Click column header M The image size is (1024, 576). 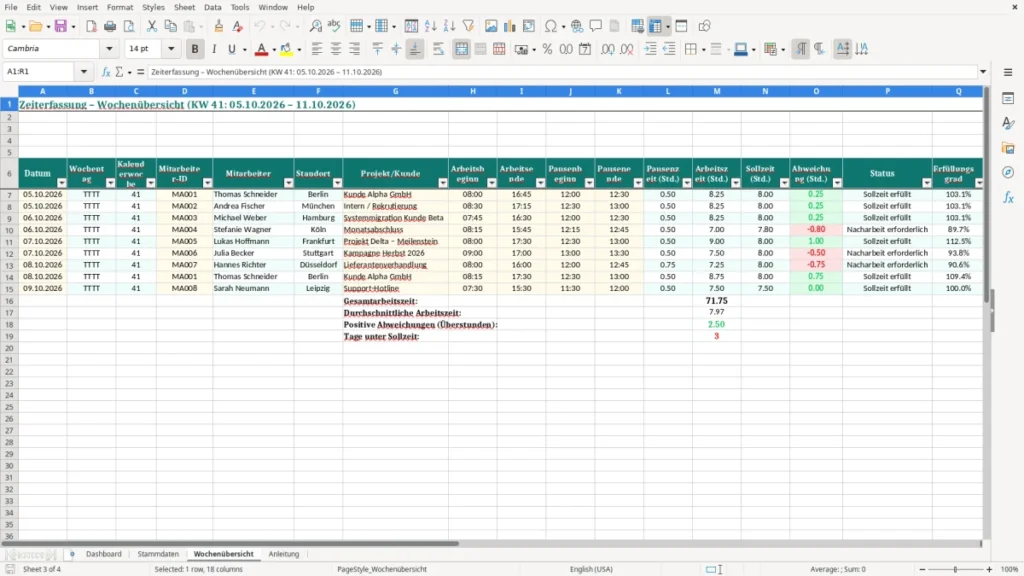pyautogui.click(x=716, y=91)
